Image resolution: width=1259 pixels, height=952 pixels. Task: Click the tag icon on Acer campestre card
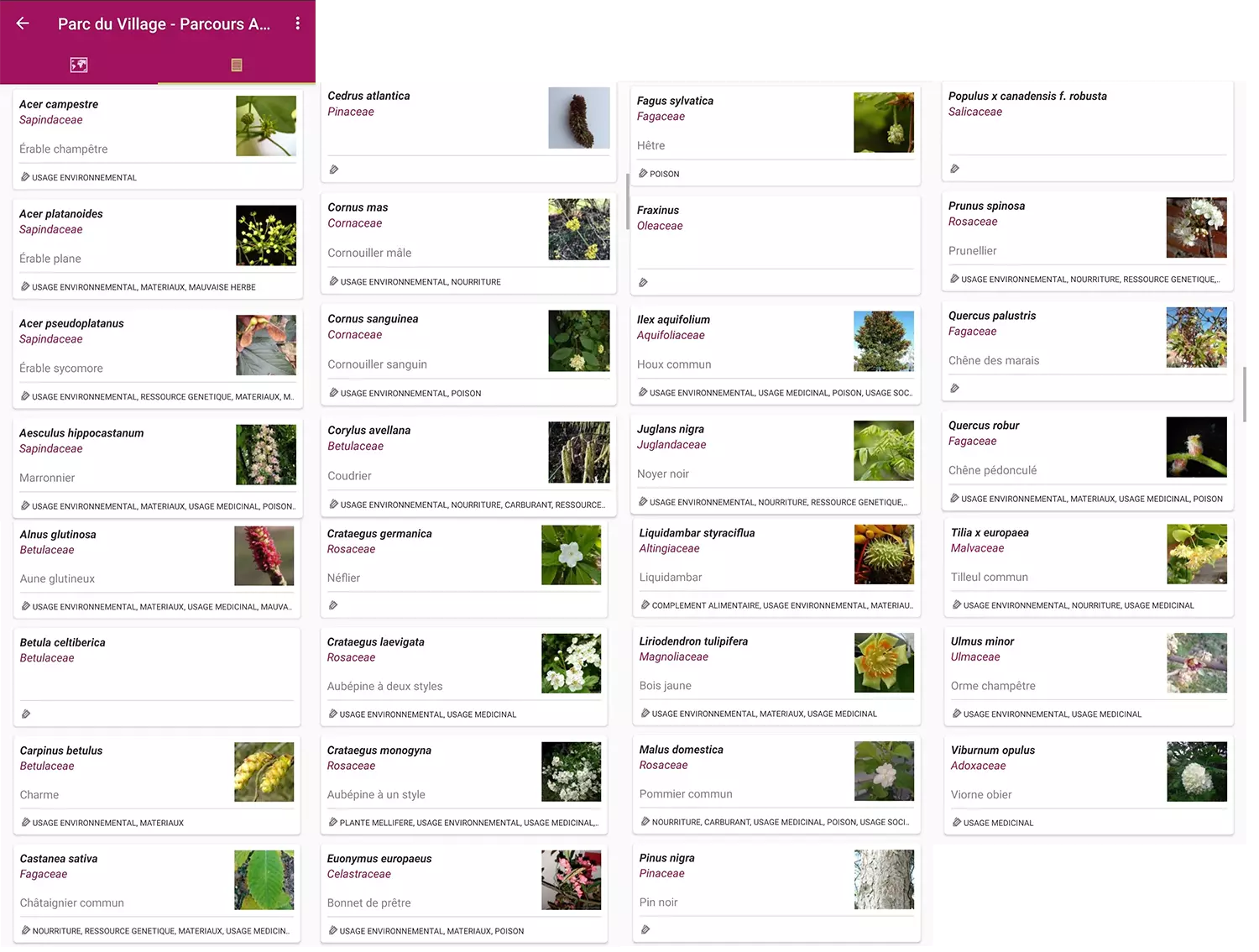(25, 177)
